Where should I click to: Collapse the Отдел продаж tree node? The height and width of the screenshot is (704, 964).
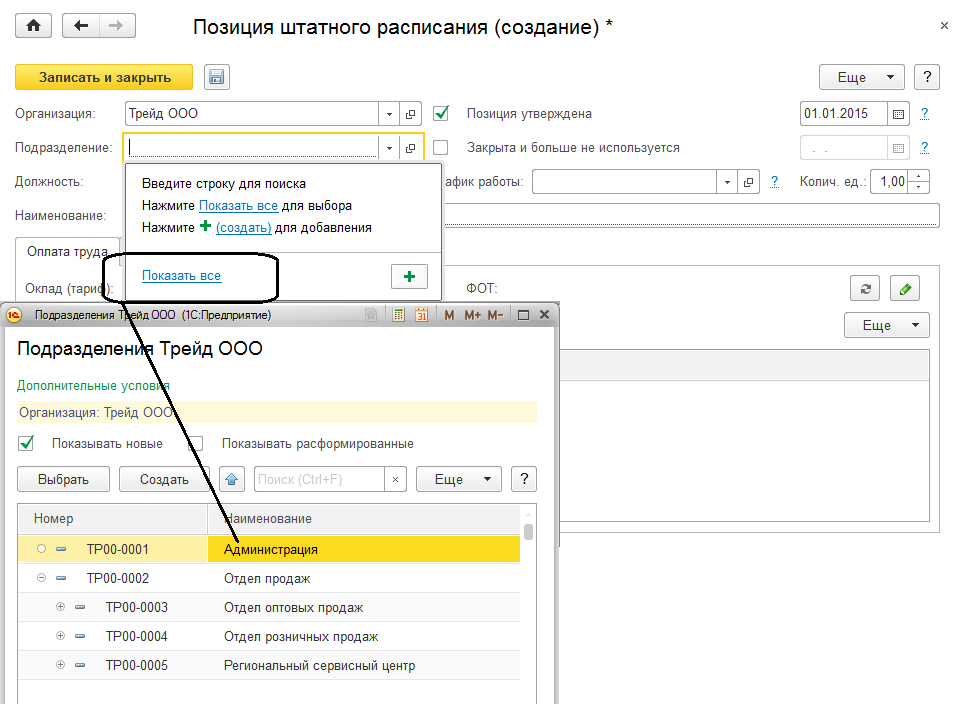point(41,578)
